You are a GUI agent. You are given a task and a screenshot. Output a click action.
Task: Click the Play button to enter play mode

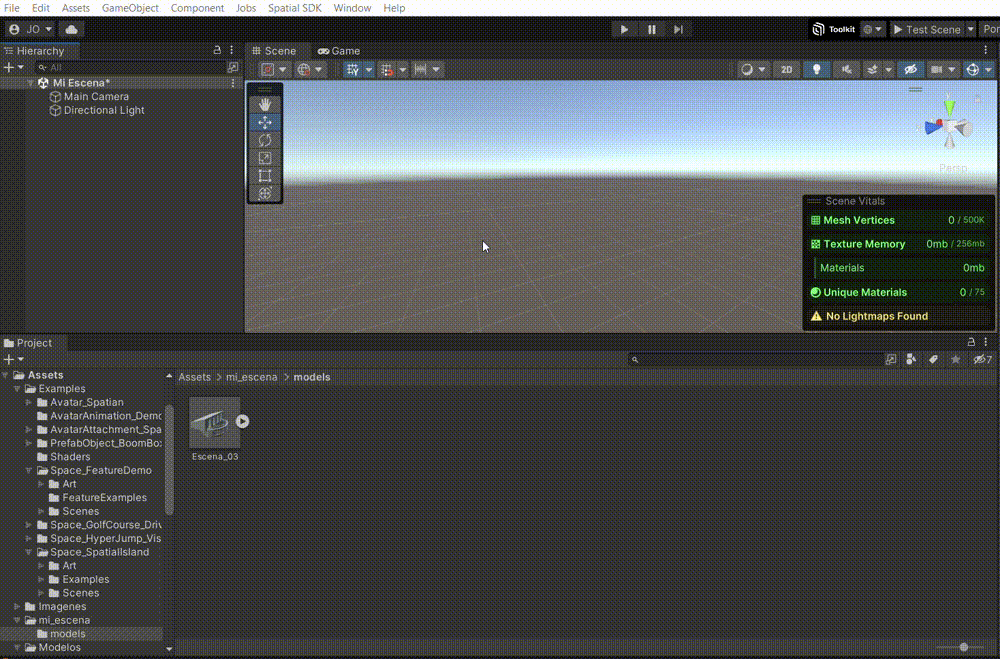tap(624, 30)
